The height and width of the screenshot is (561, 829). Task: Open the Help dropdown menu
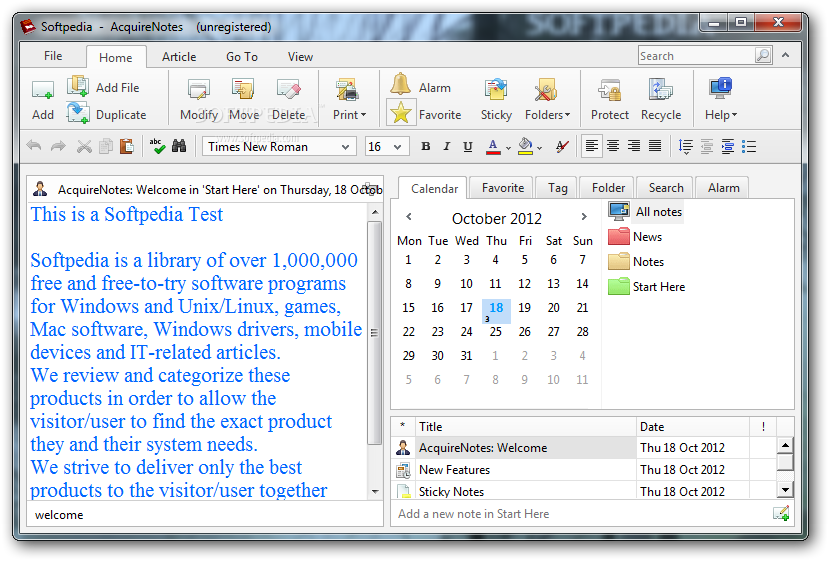point(721,115)
